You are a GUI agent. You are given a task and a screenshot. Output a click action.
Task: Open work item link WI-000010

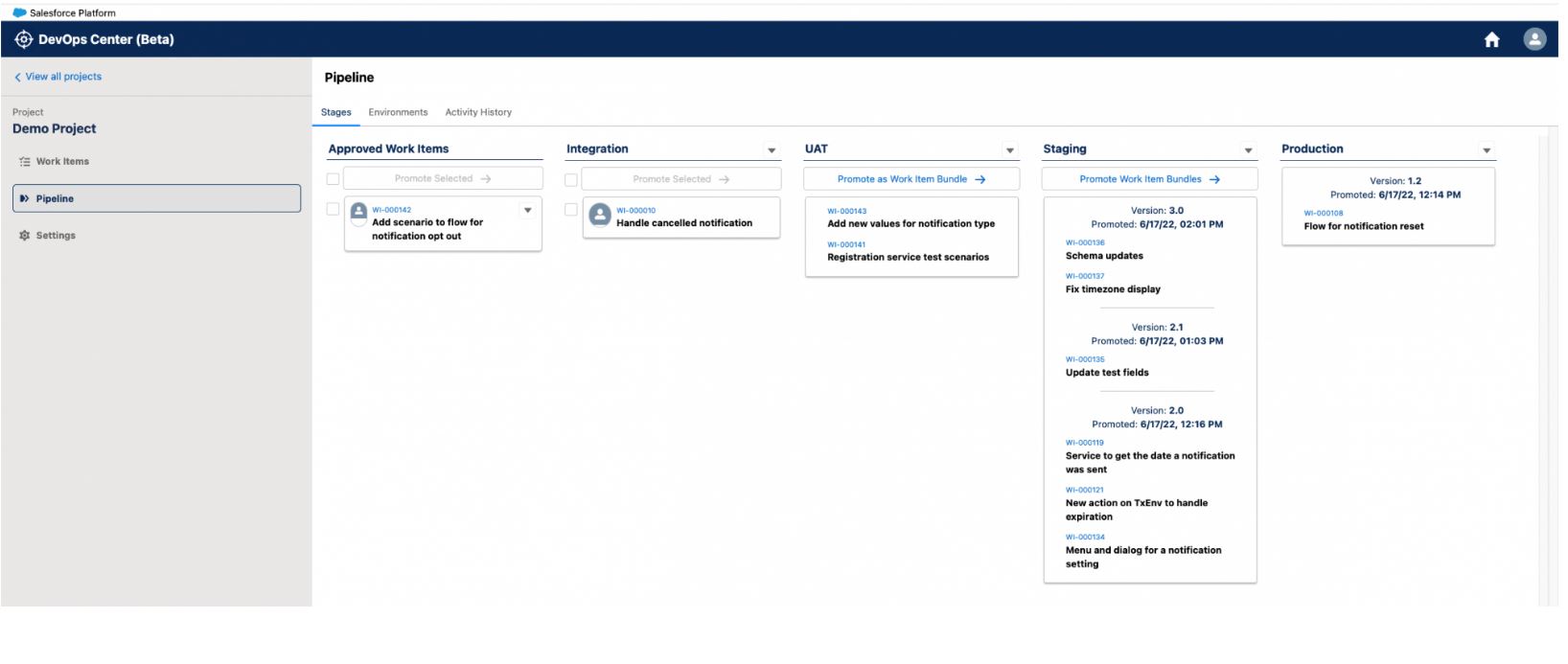635,211
